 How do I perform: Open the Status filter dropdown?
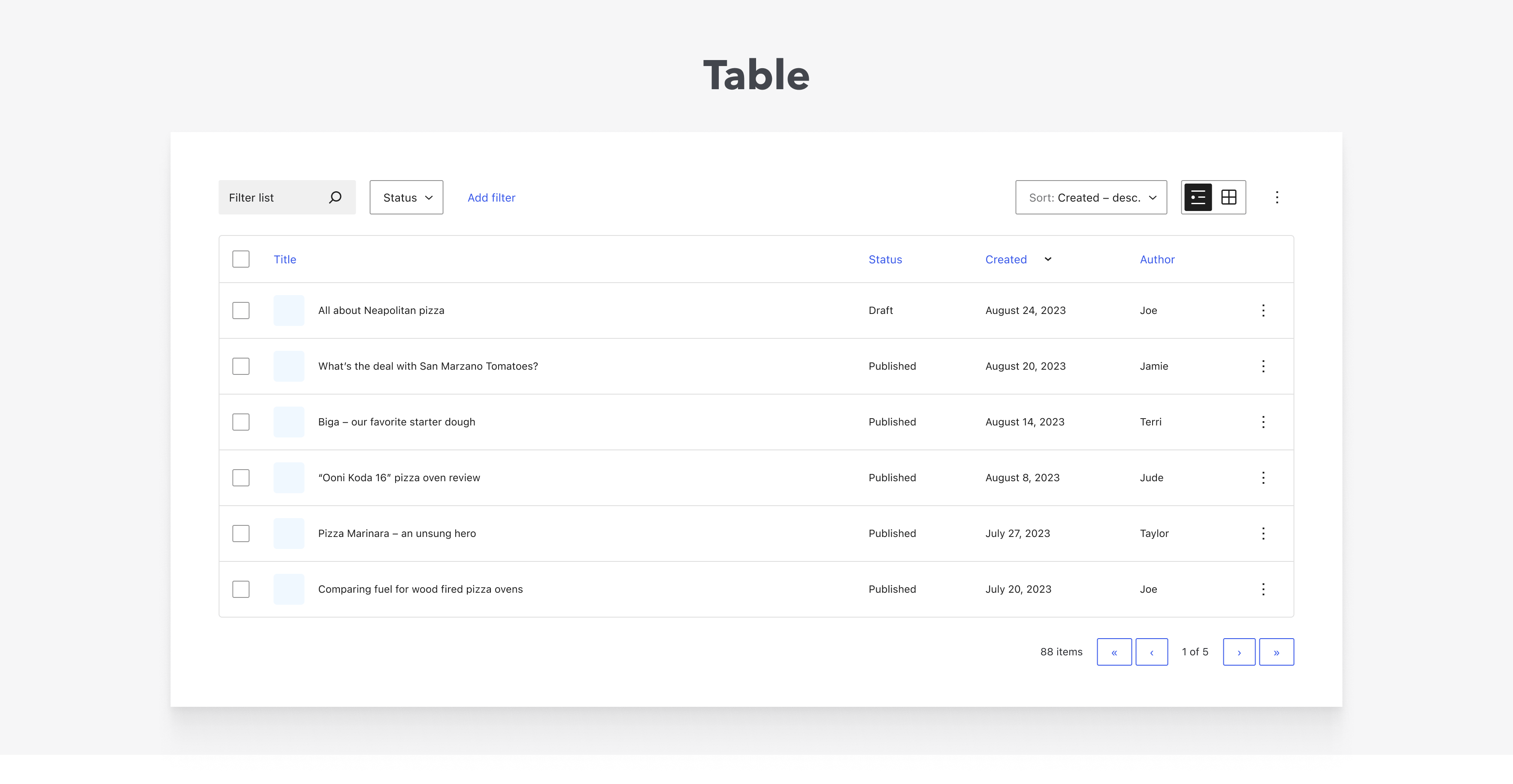coord(406,197)
